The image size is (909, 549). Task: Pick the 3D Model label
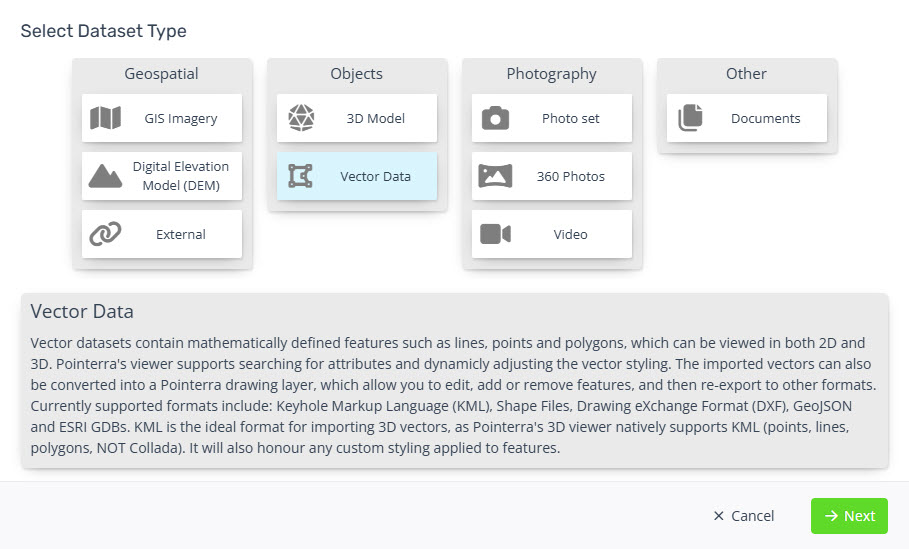tap(376, 118)
